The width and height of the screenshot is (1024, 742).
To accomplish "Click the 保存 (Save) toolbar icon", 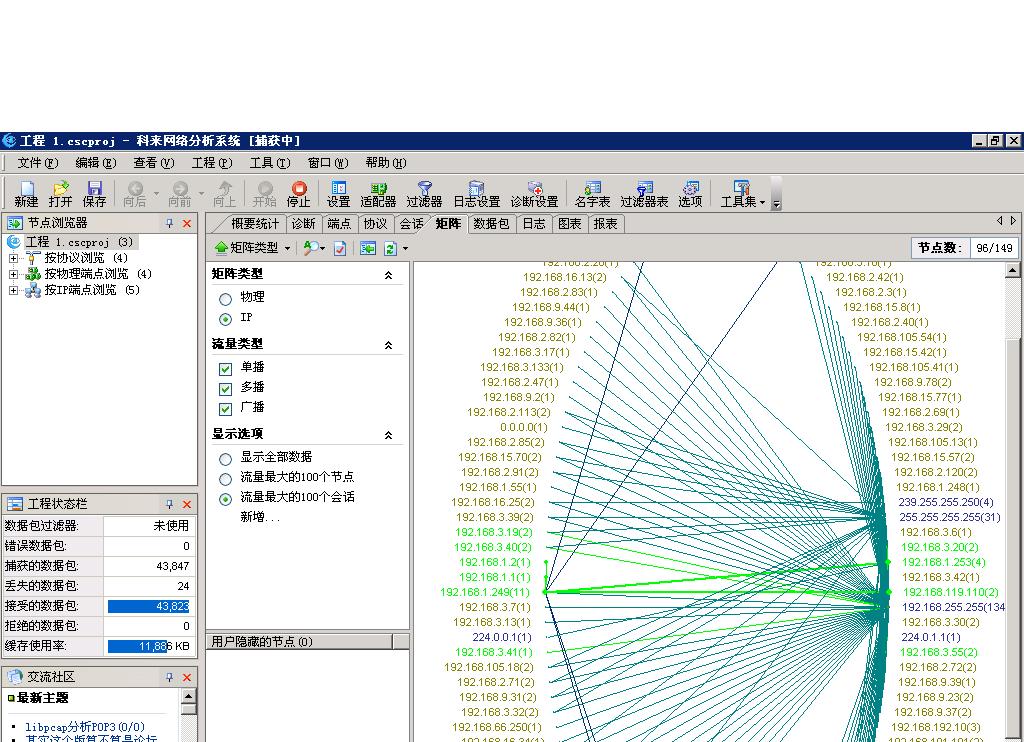I will [94, 193].
